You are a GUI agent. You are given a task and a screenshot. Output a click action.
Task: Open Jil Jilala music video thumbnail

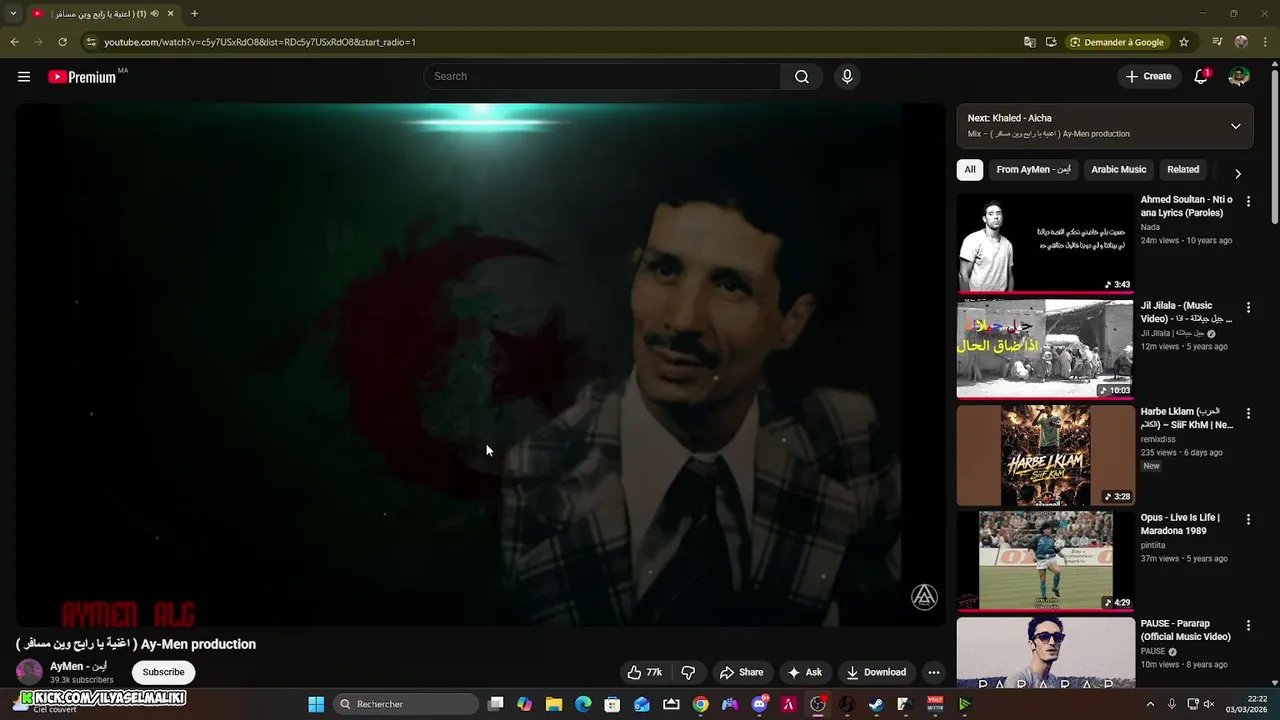tap(1045, 348)
